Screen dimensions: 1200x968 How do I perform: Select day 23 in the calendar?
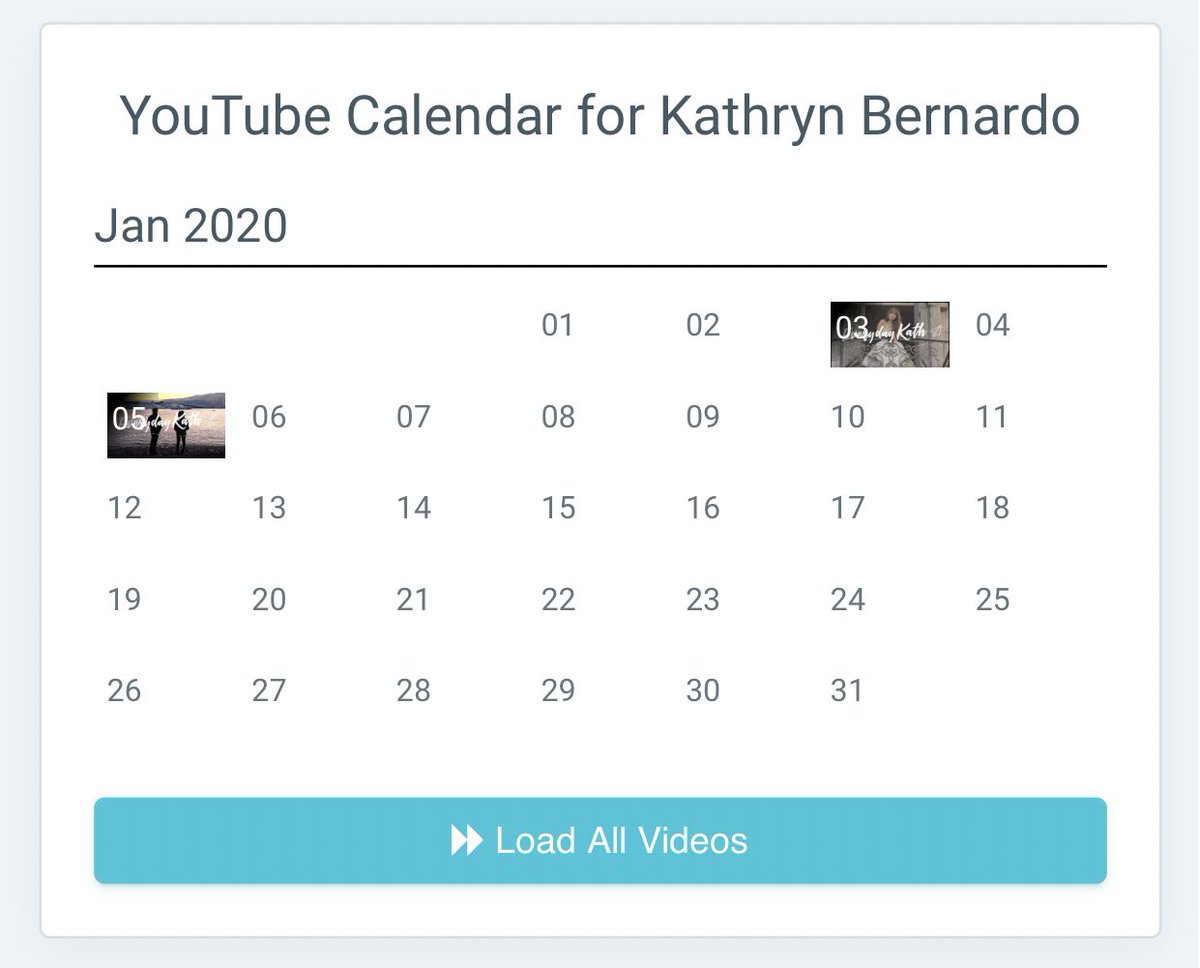[x=703, y=600]
